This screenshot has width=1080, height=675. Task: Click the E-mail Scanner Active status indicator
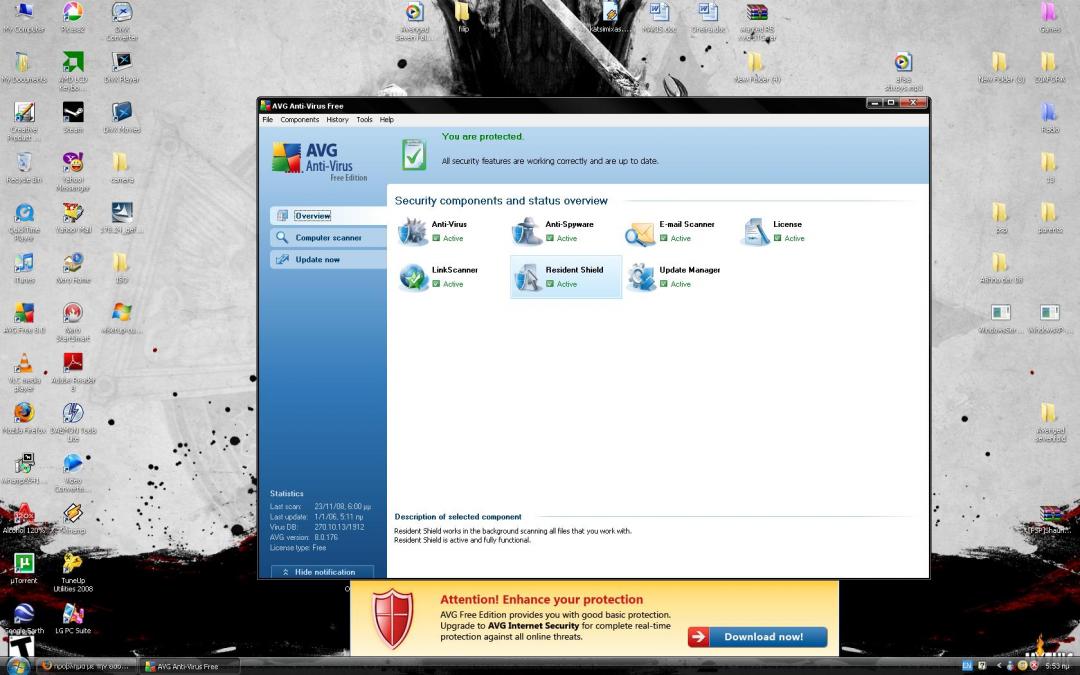tap(675, 238)
